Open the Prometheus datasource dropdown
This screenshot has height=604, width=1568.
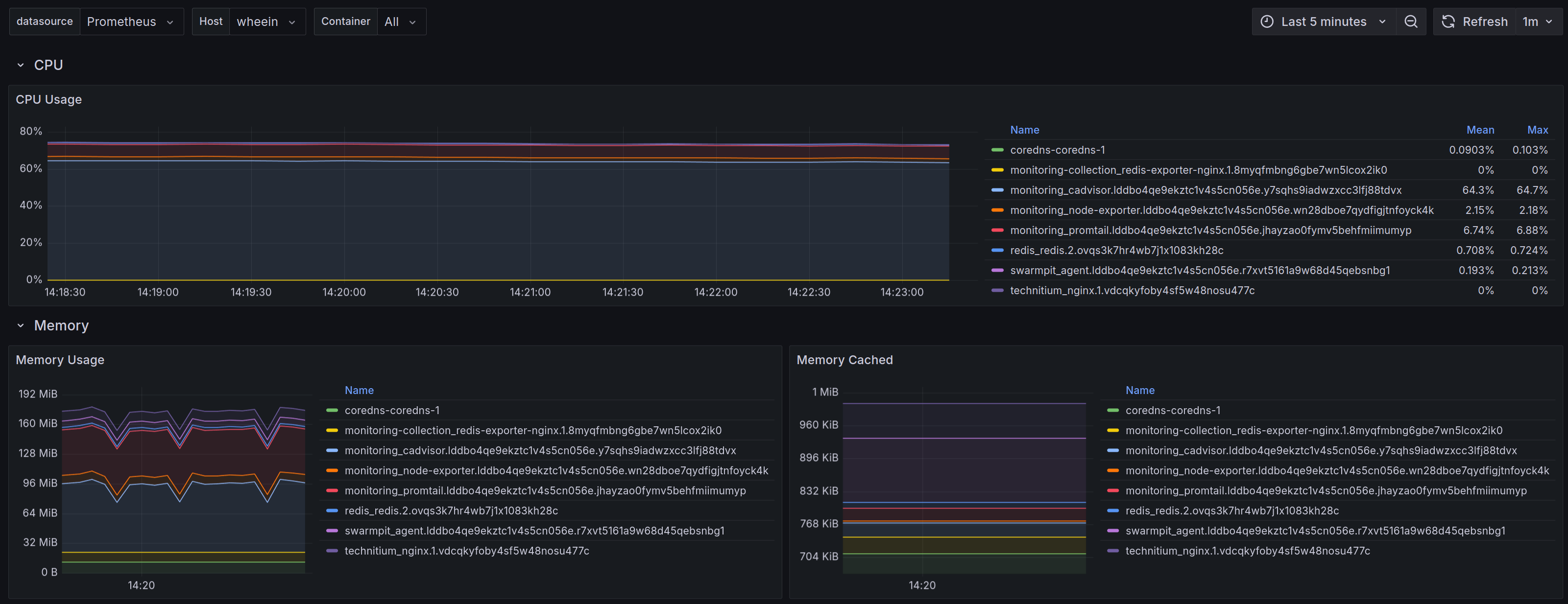pyautogui.click(x=131, y=22)
